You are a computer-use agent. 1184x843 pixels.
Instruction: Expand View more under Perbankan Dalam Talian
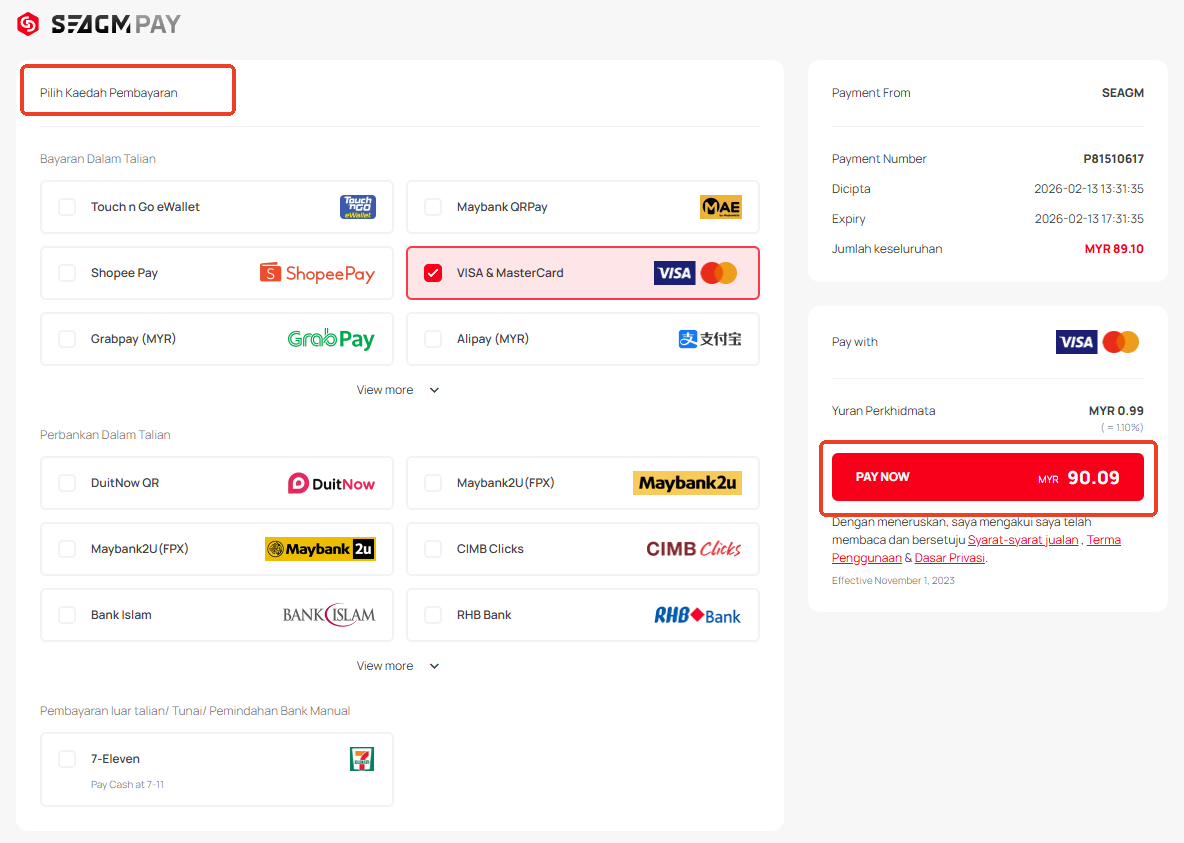[x=397, y=666]
